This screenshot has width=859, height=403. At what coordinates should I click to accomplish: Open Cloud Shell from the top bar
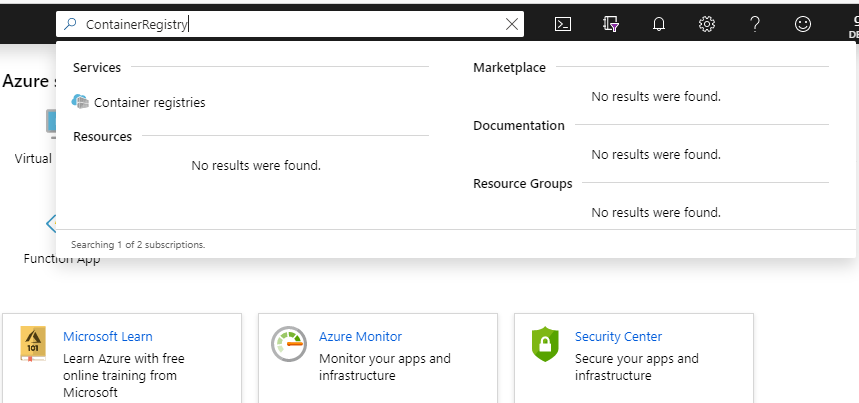[563, 25]
